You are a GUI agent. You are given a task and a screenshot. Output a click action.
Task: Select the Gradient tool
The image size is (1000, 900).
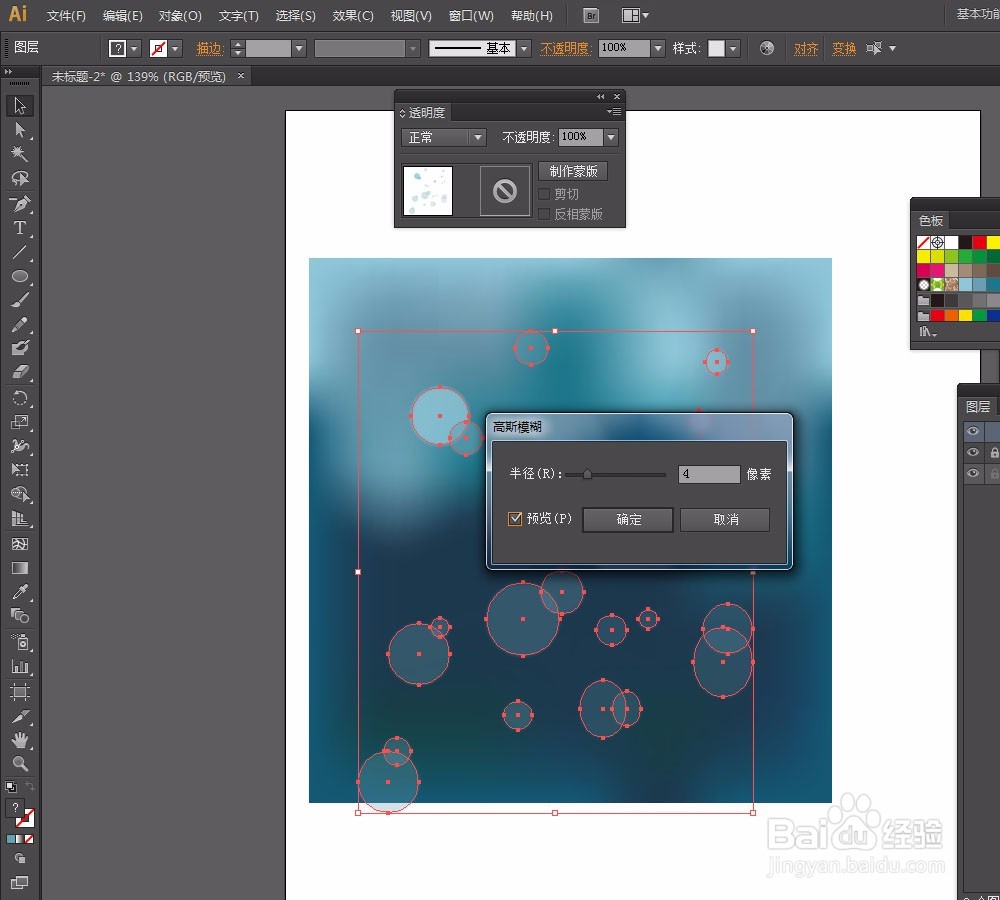[20, 568]
